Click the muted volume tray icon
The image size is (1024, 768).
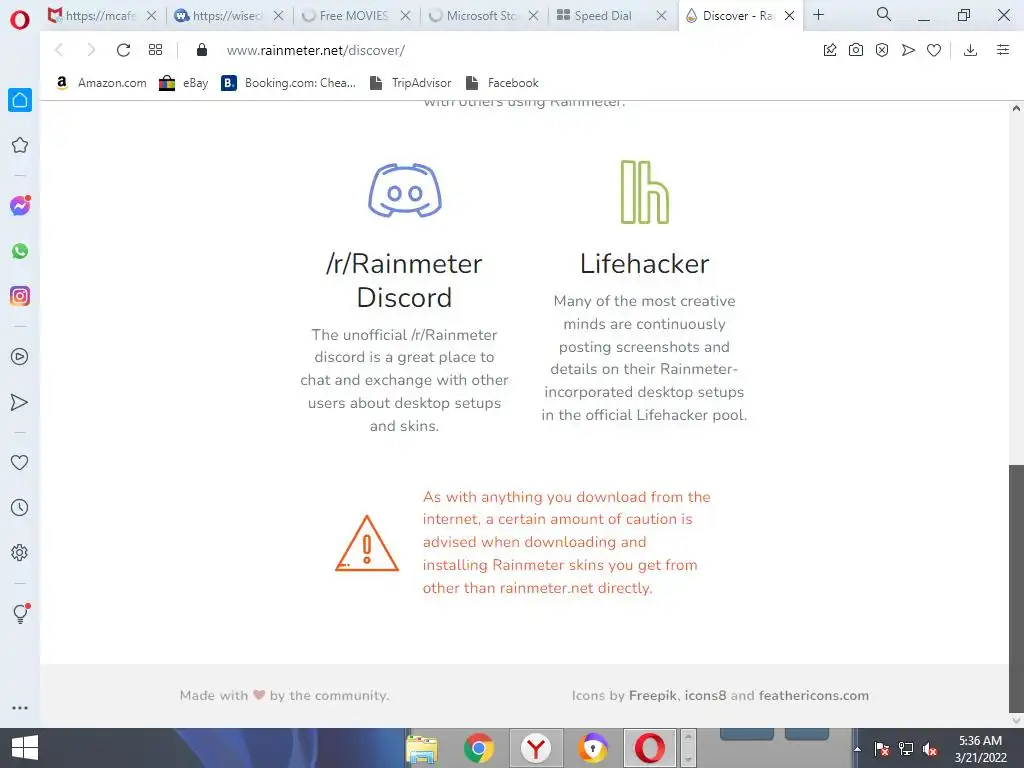[930, 750]
